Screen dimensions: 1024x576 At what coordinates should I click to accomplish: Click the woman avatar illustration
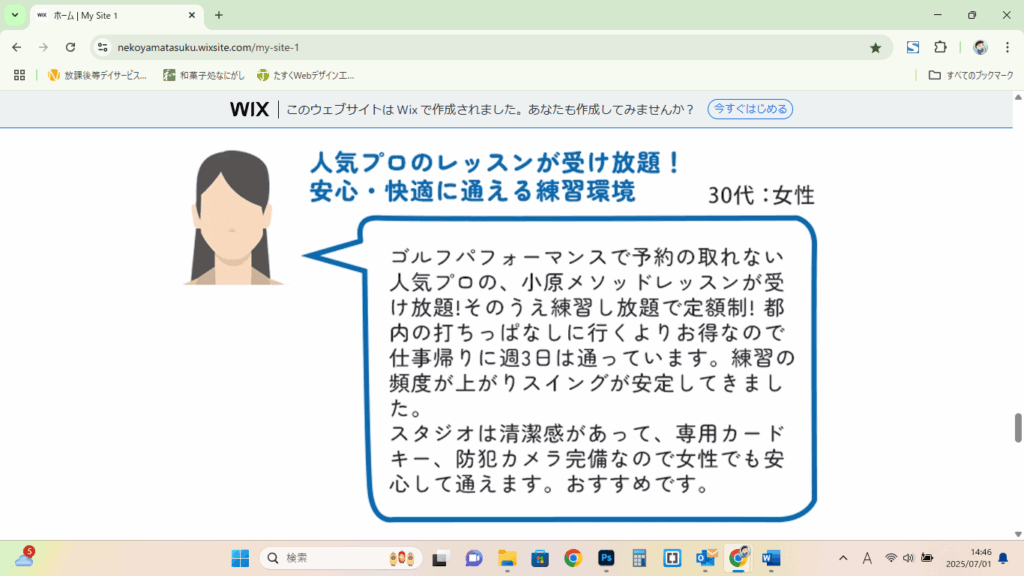click(232, 217)
